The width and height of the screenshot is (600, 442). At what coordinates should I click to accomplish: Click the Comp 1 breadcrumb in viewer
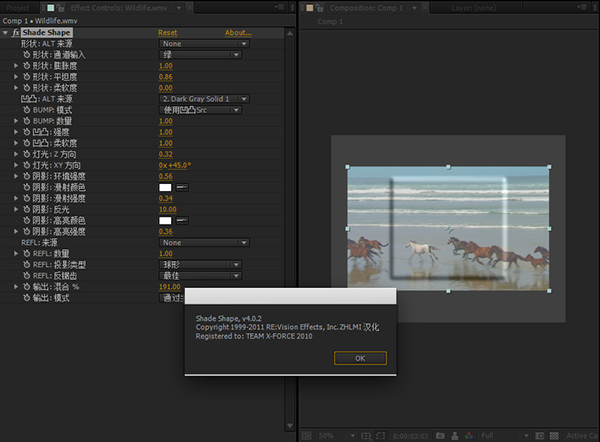pos(330,22)
